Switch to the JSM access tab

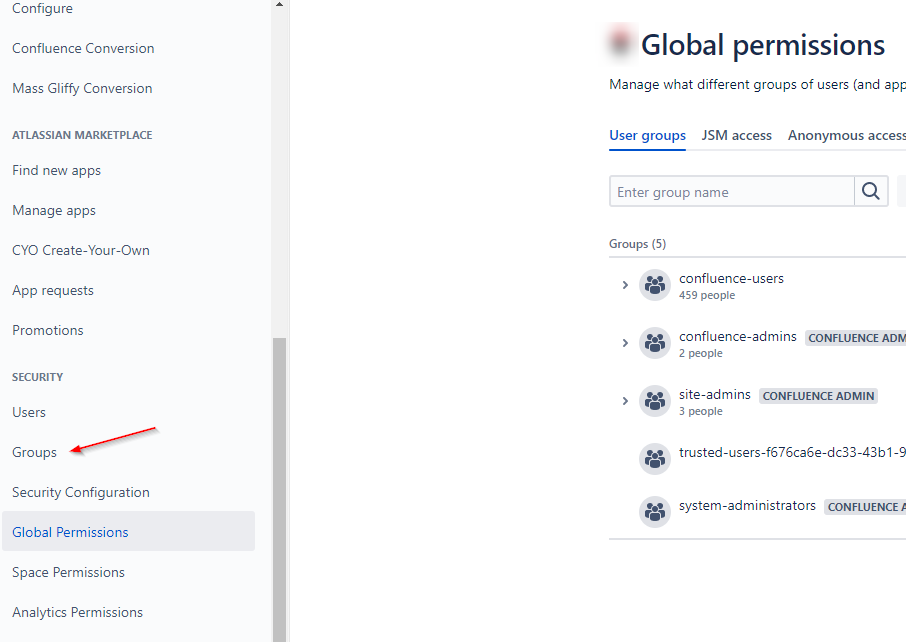click(x=736, y=135)
